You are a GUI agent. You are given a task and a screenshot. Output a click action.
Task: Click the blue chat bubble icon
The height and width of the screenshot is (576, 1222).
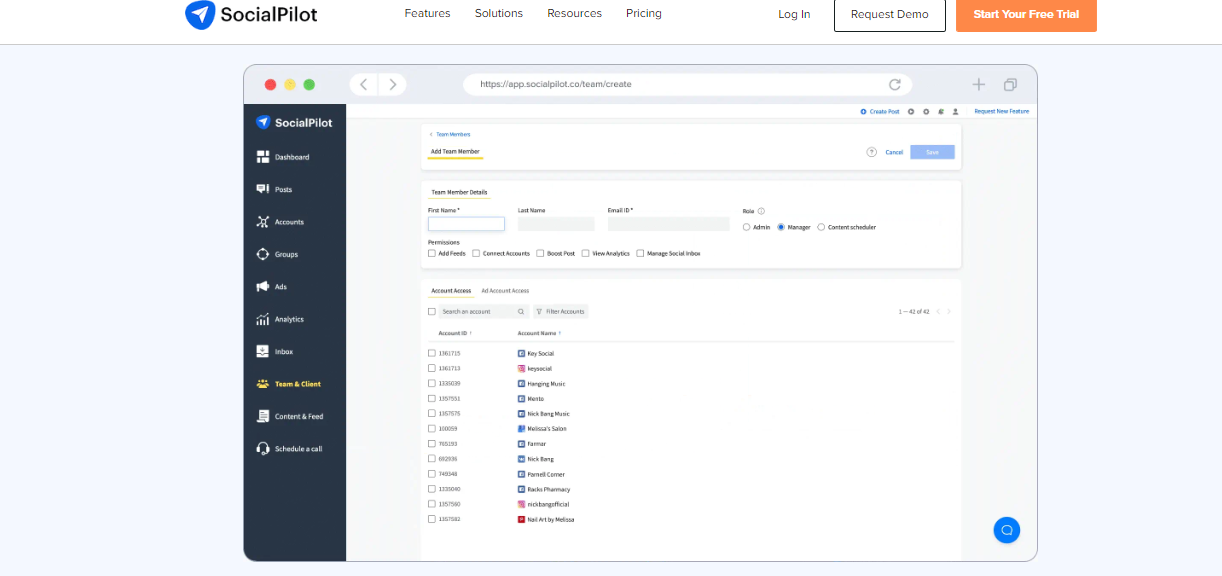pyautogui.click(x=1006, y=530)
